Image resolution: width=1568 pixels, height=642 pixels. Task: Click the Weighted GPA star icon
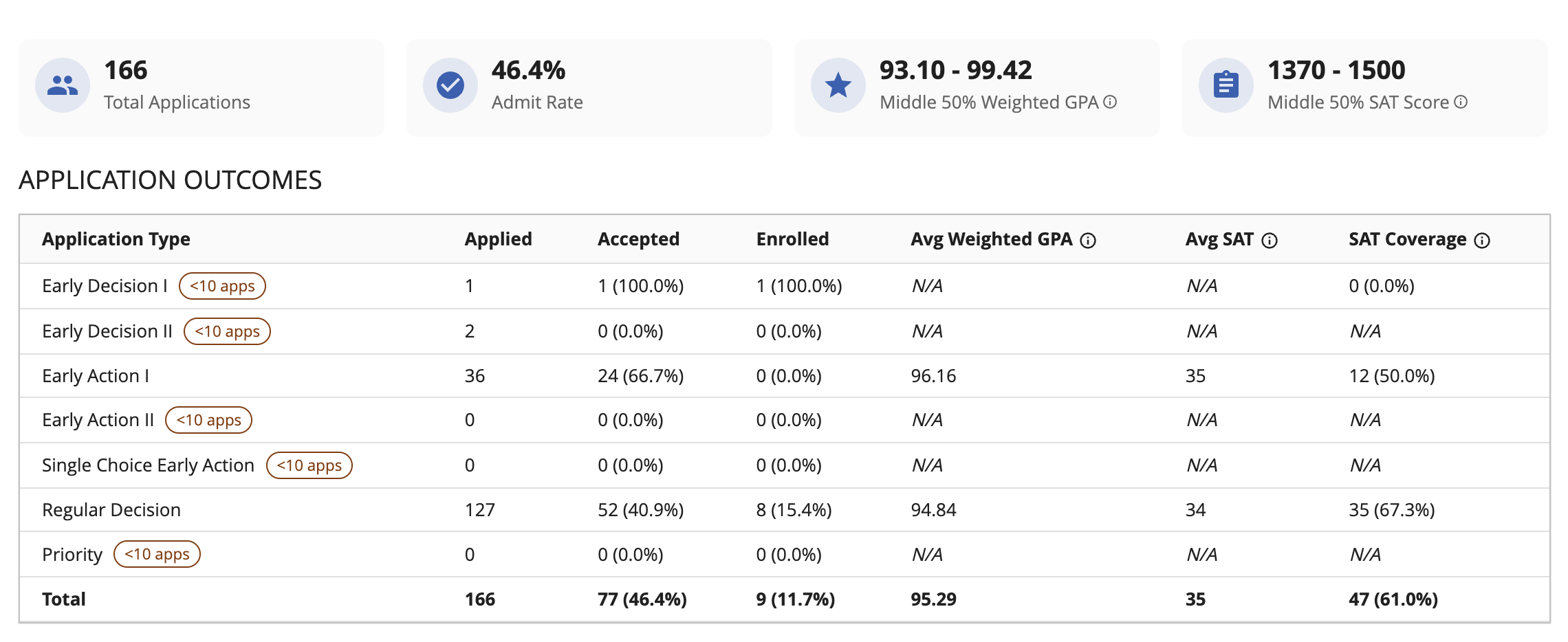point(838,85)
